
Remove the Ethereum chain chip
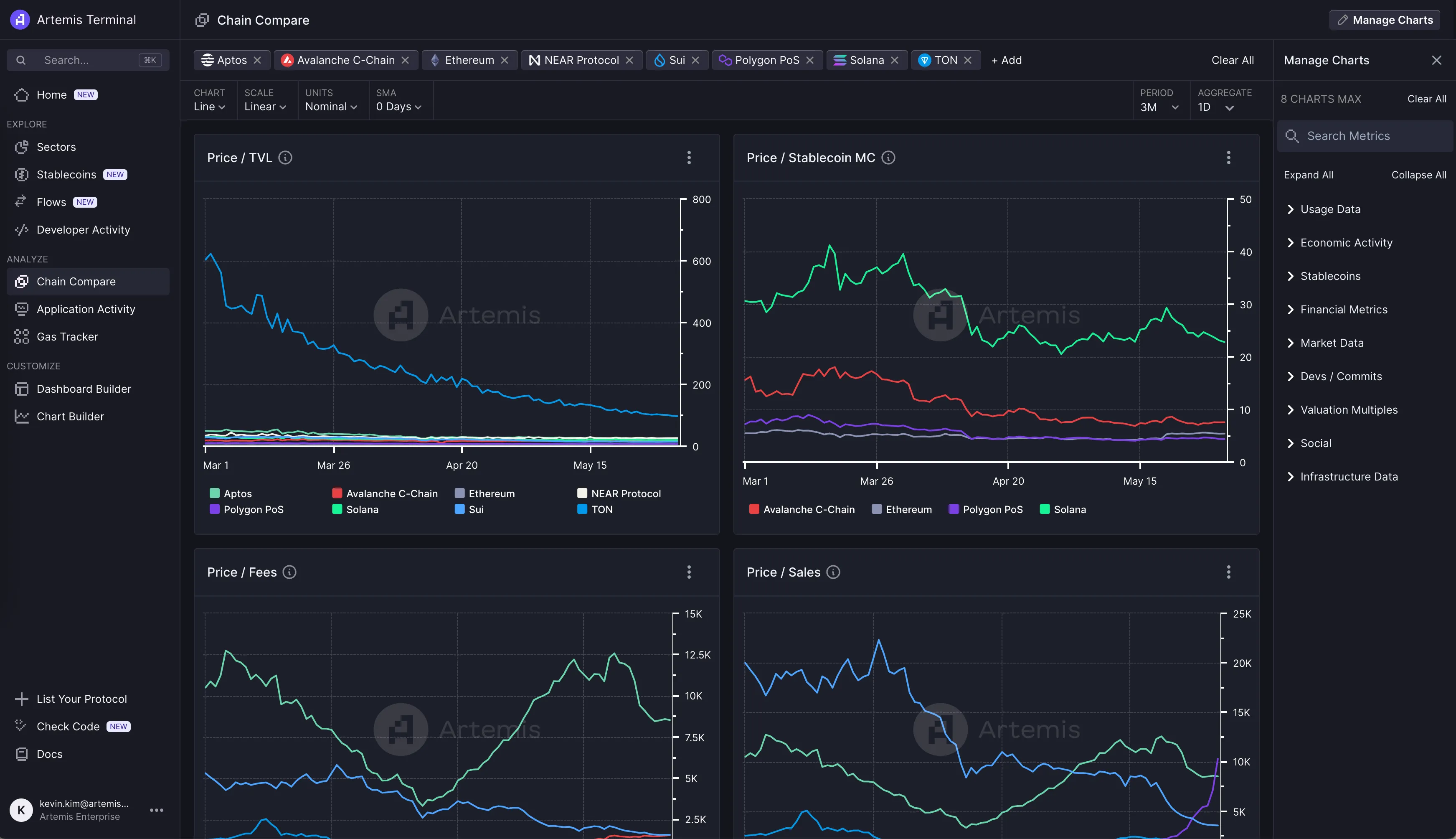(505, 60)
